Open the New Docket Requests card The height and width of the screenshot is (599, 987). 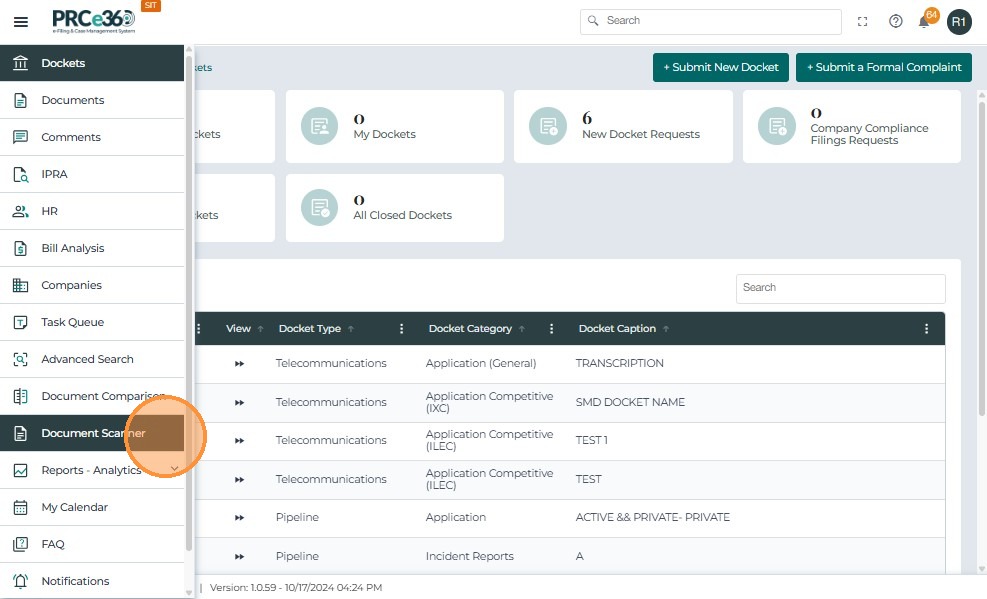point(622,127)
